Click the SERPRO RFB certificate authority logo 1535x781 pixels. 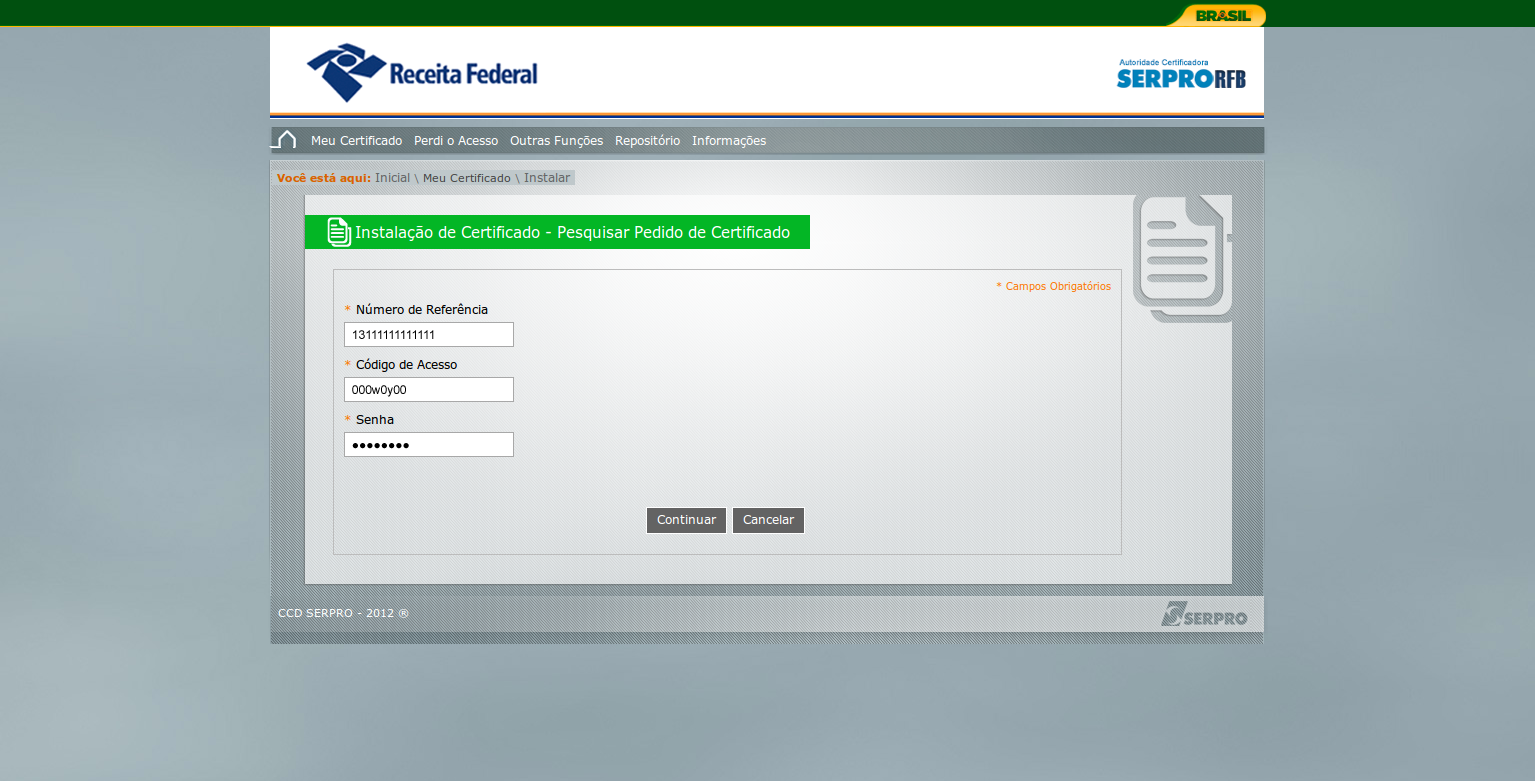coord(1181,74)
